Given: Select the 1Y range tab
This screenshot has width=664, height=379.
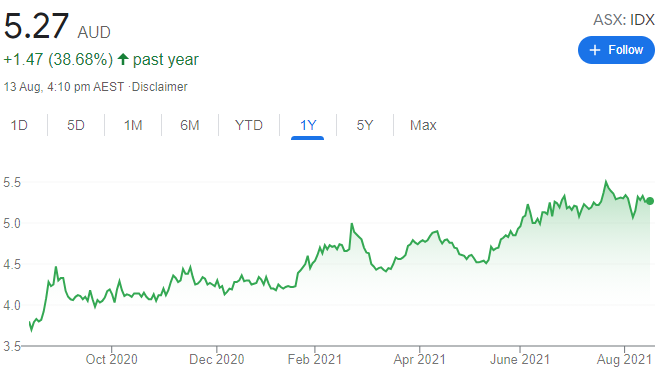Looking at the screenshot, I should pos(308,125).
